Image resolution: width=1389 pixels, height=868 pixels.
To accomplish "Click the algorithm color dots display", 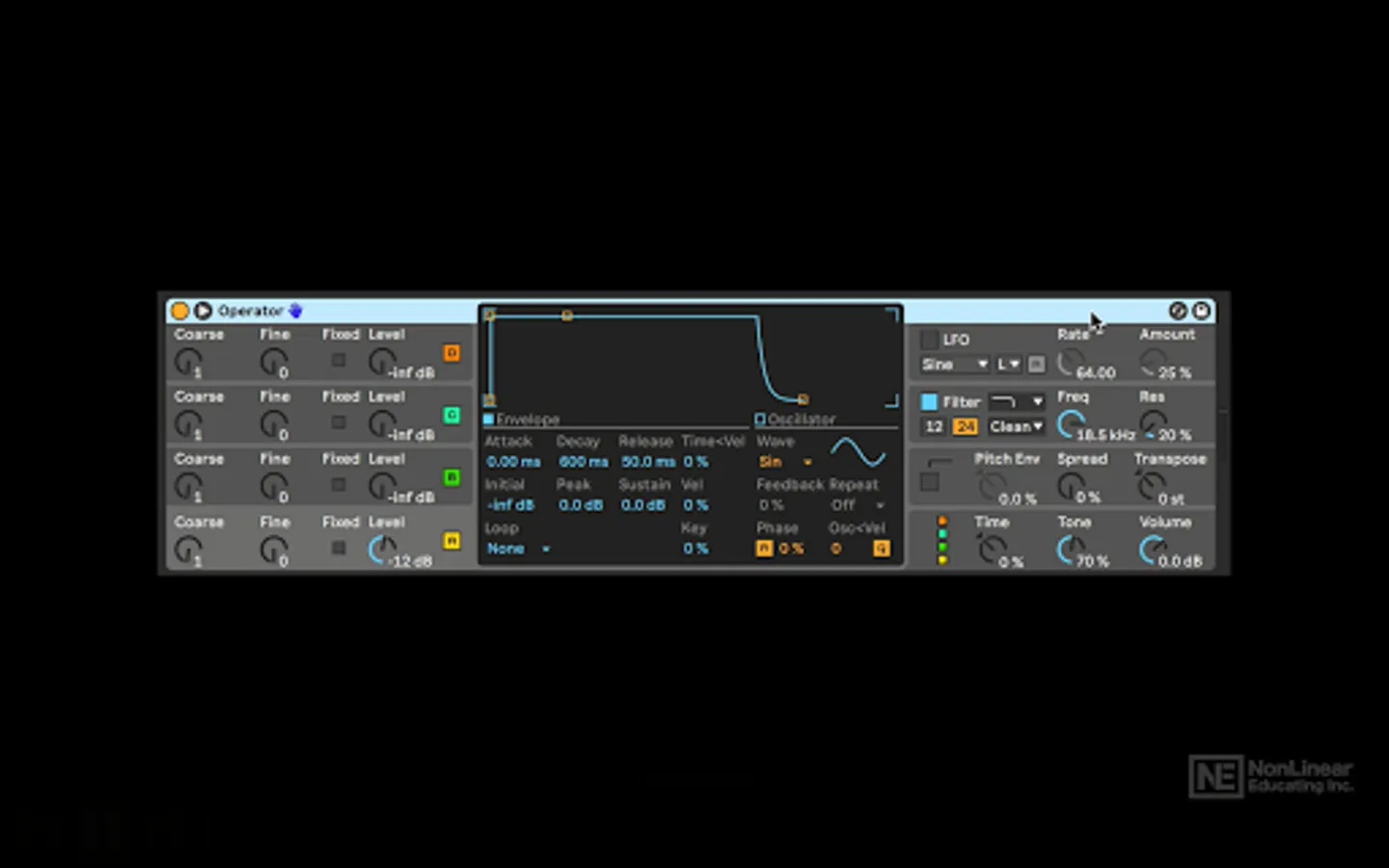I will [941, 540].
